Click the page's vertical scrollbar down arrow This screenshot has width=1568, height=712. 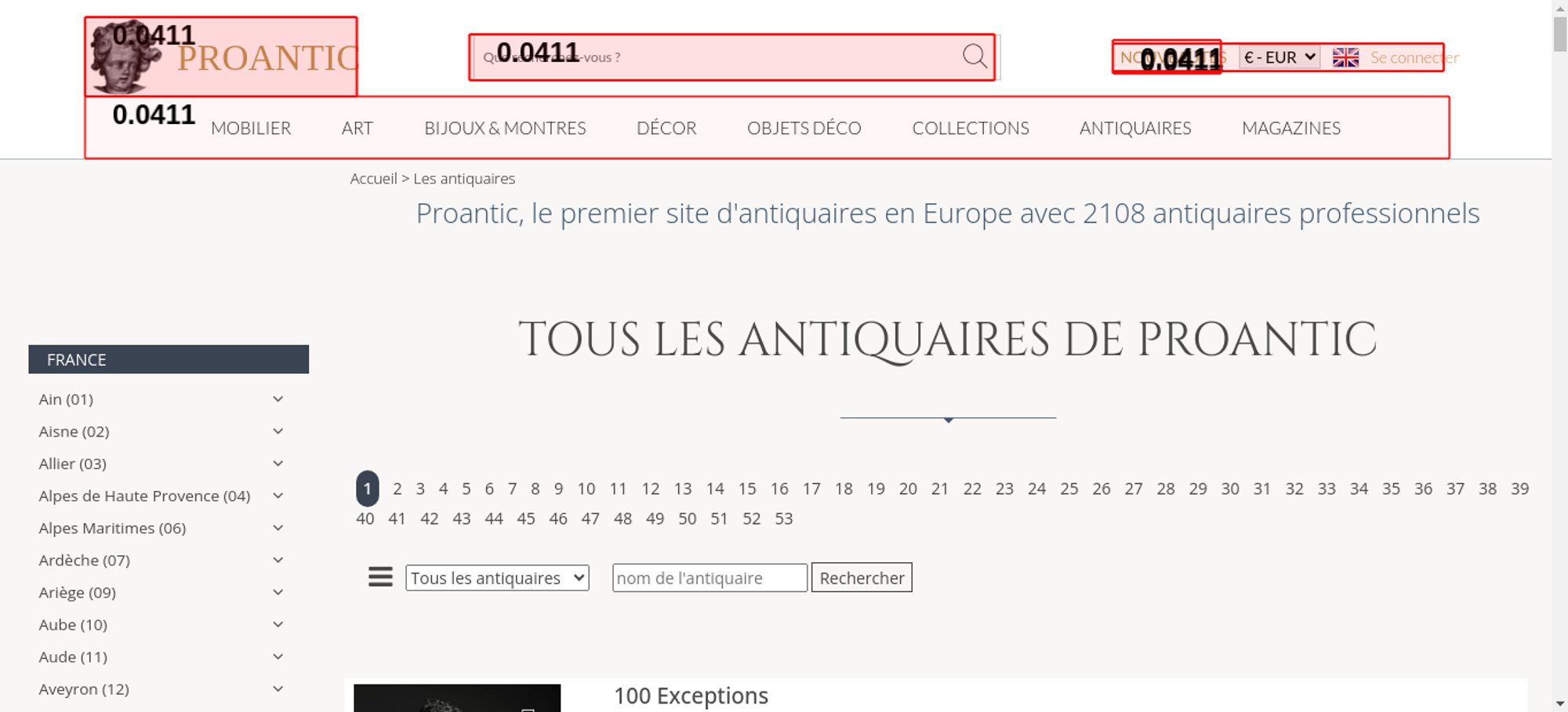(x=1559, y=703)
